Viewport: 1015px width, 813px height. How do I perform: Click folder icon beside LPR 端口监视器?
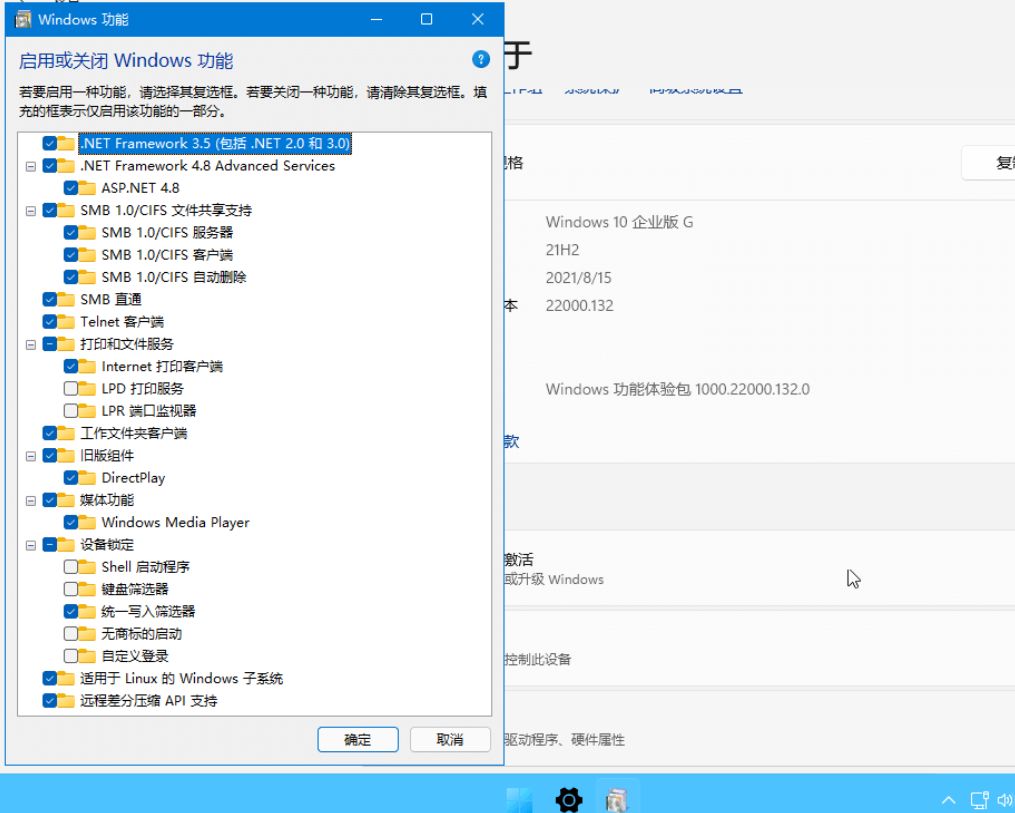point(87,411)
